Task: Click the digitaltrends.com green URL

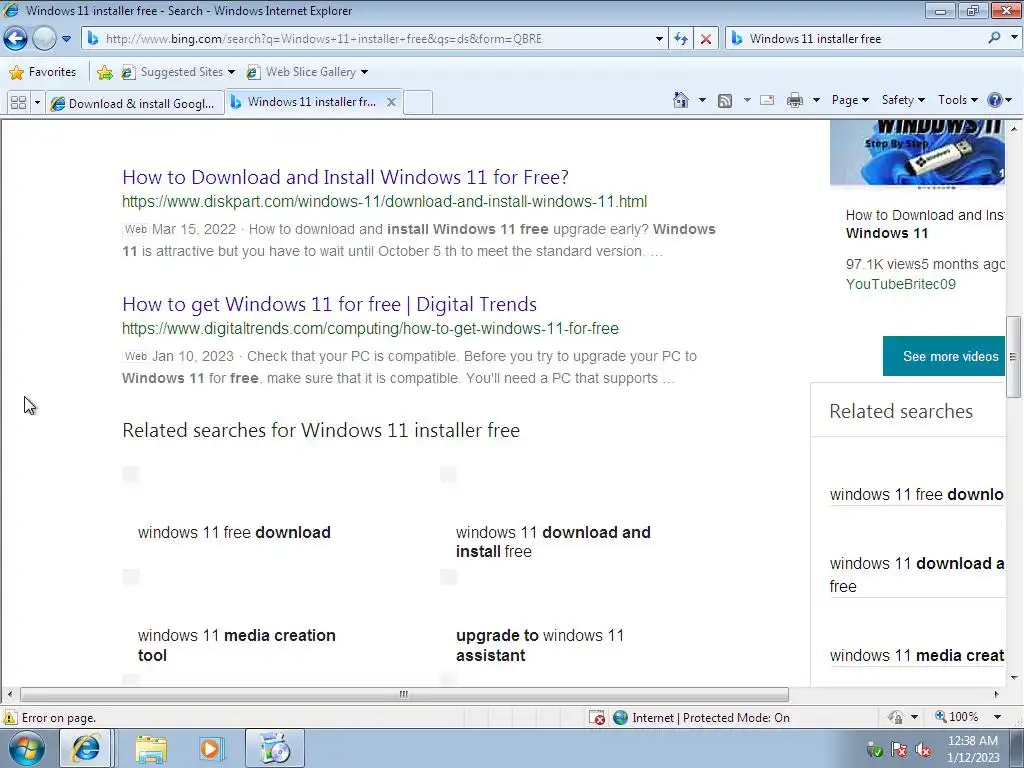Action: (x=370, y=328)
